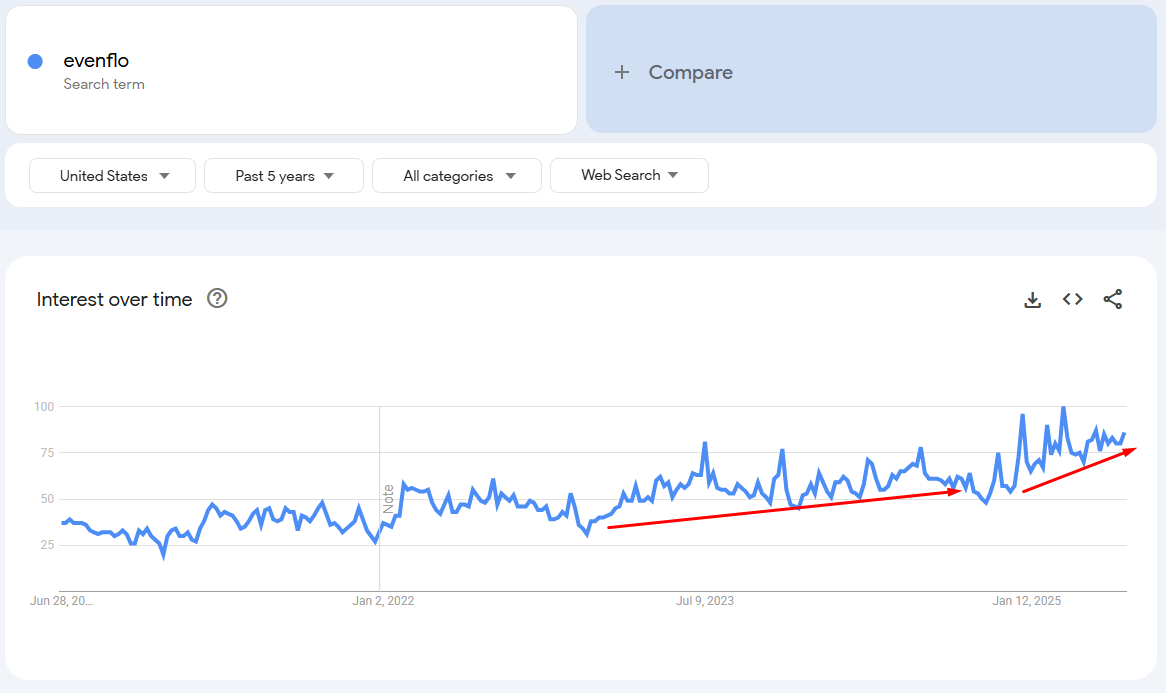The height and width of the screenshot is (693, 1166).
Task: Click the download CSV icon
Action: pos(1032,300)
